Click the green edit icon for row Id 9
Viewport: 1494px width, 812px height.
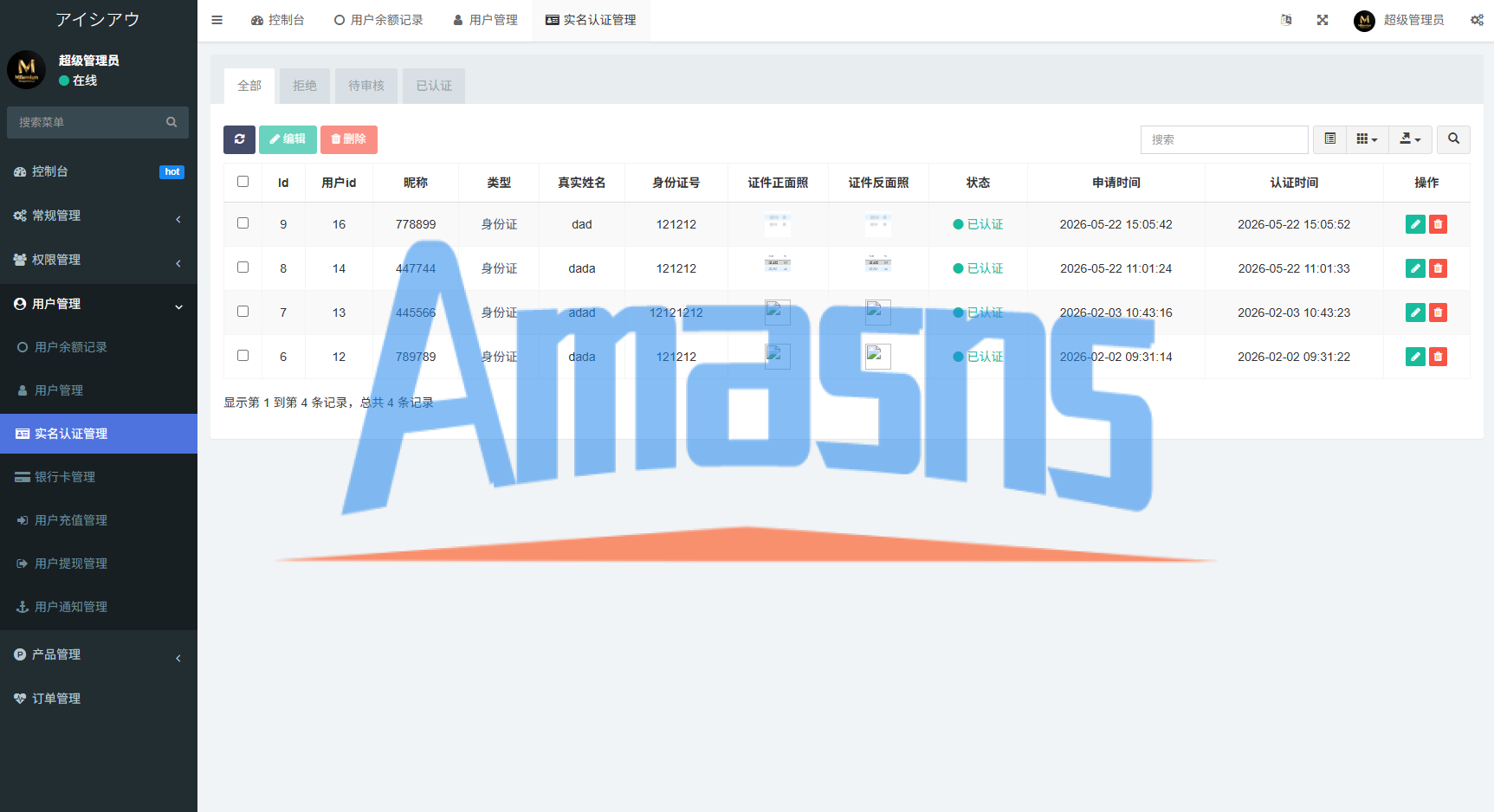click(1415, 224)
